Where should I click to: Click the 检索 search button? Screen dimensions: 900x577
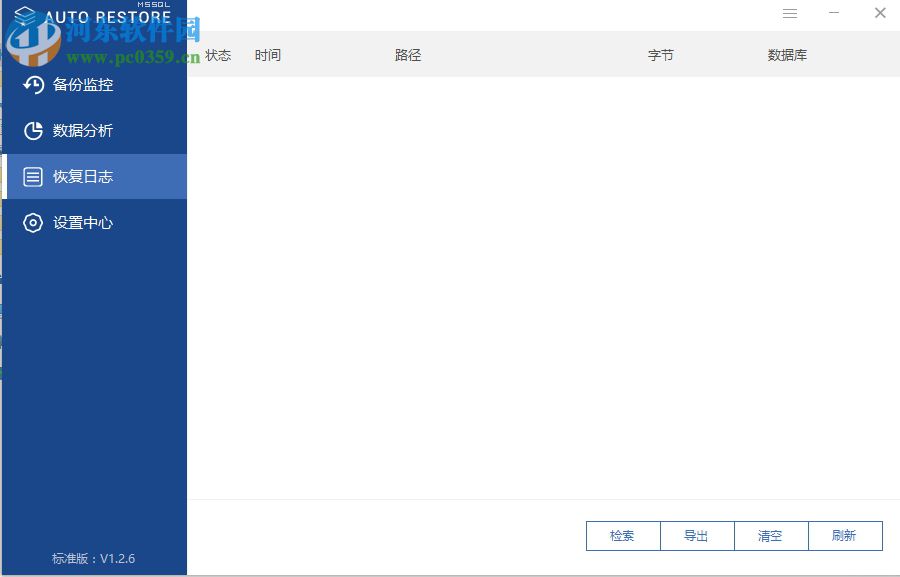point(623,535)
